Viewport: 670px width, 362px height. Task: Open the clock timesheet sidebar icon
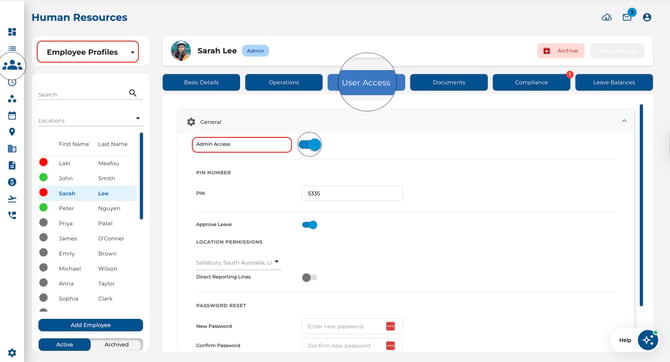12,82
